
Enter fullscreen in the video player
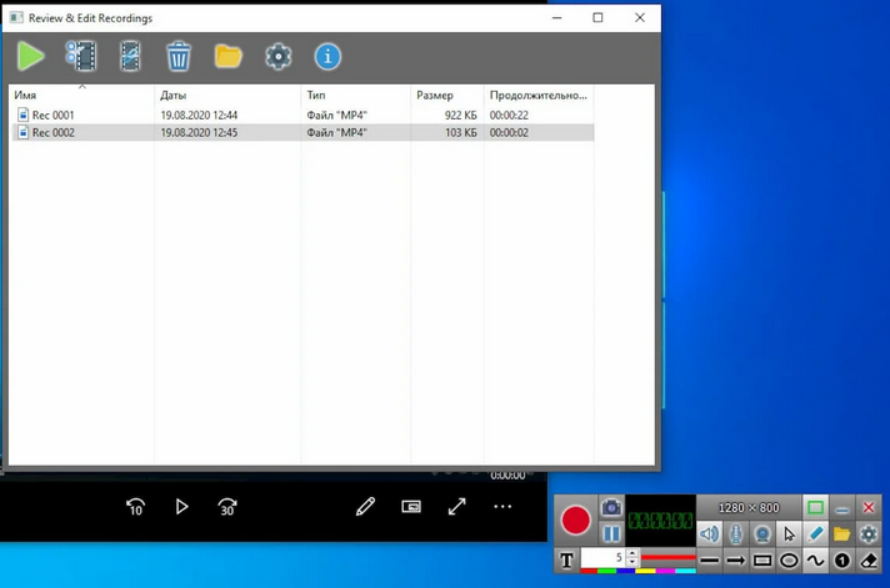(457, 506)
